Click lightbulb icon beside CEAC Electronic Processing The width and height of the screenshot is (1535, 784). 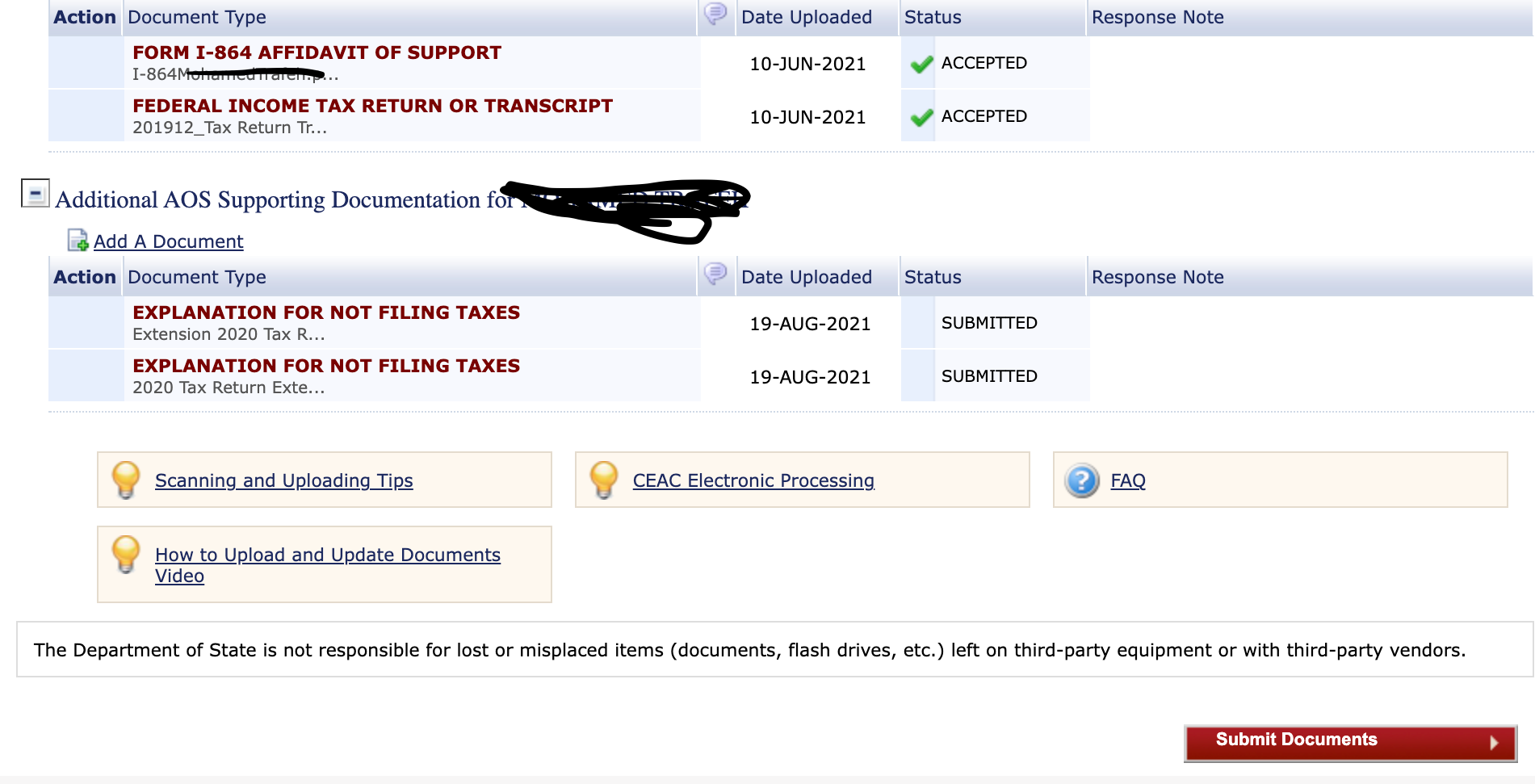604,480
